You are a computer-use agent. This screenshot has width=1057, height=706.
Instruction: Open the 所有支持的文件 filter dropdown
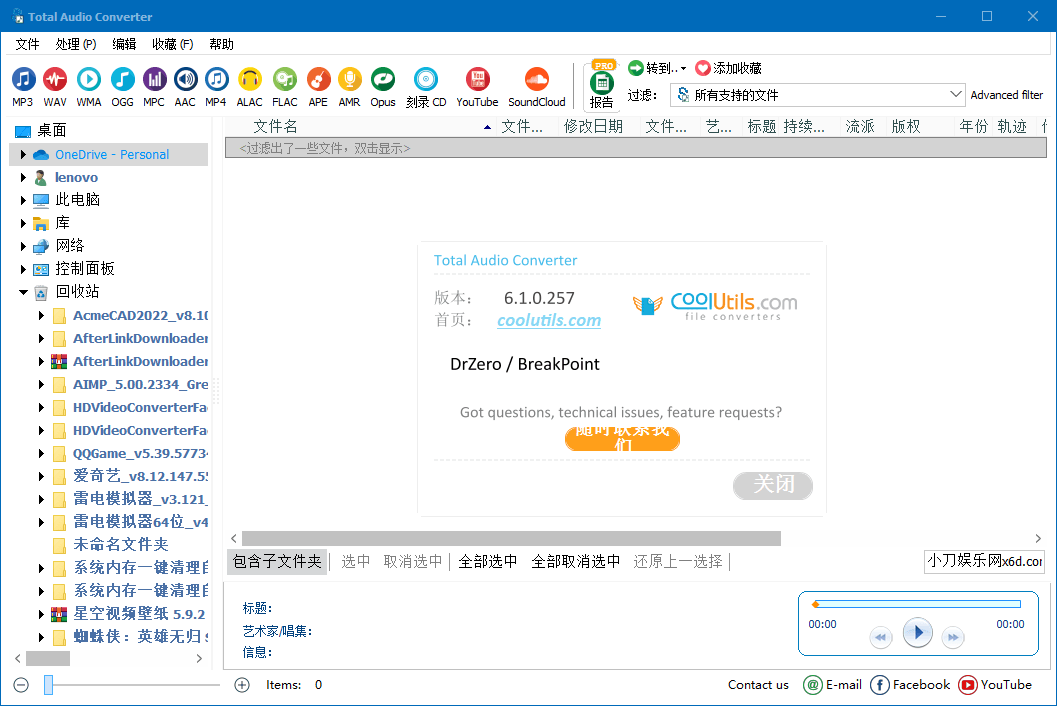[952, 92]
